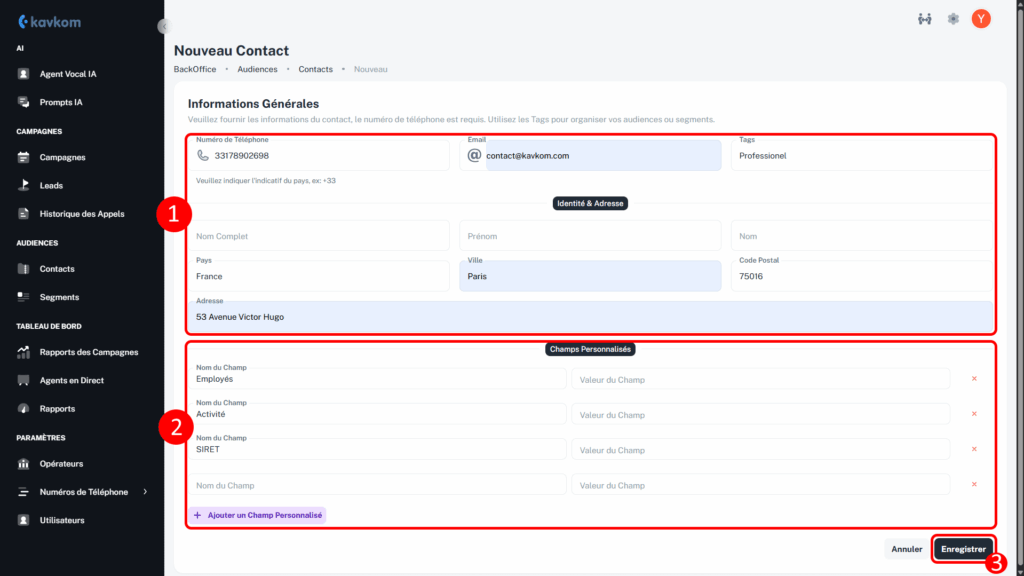
Task: Click the Nom Complet input field
Action: [322, 236]
